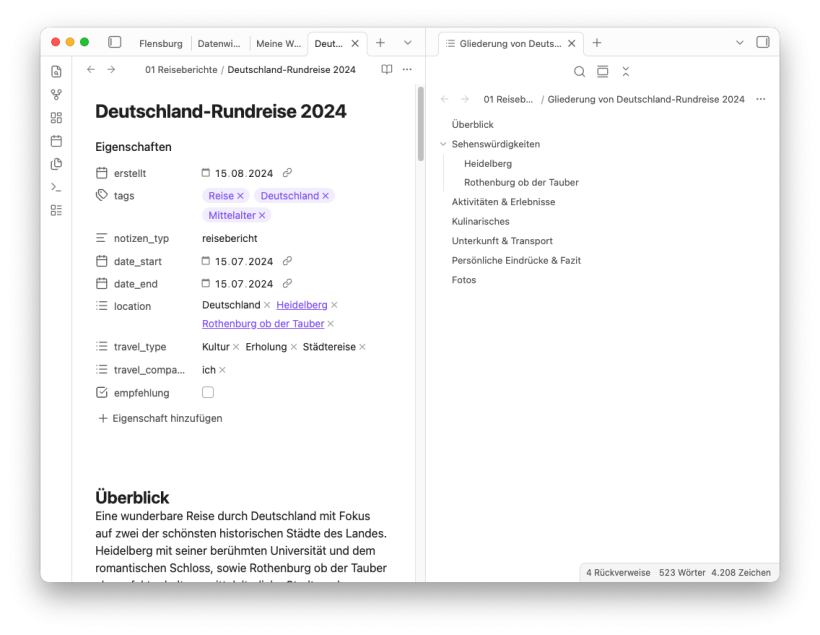This screenshot has height=635, width=820.
Task: Remove the Mittelalter tag
Action: tap(262, 215)
